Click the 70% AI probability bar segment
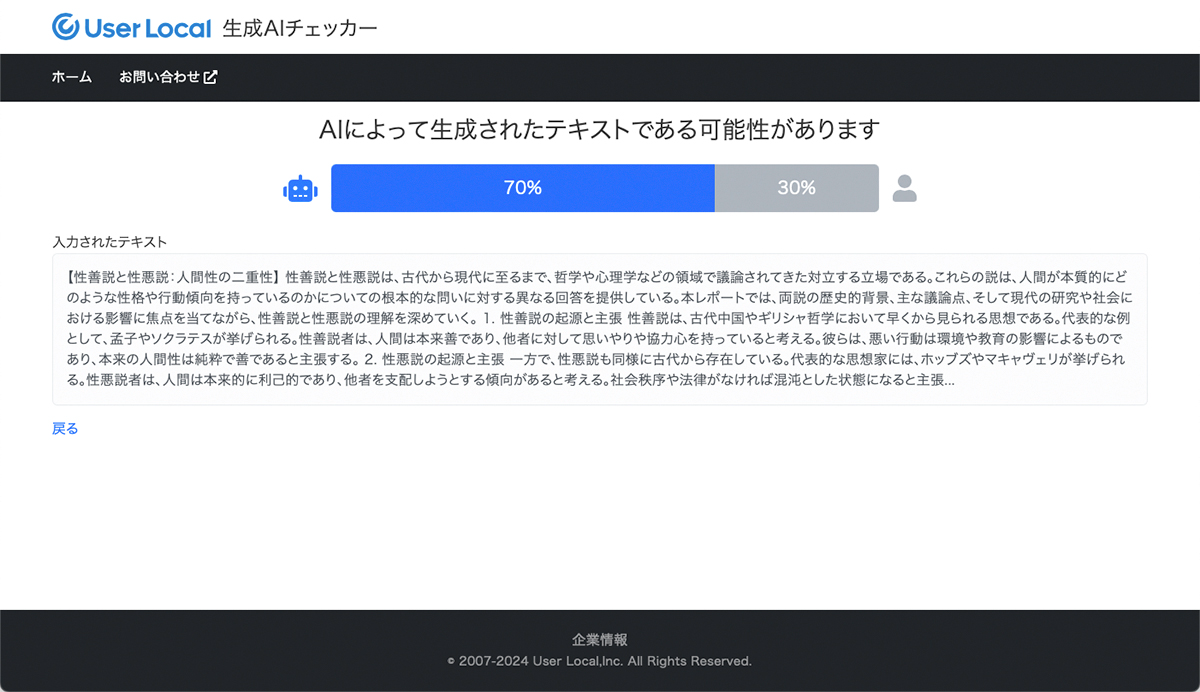Screen dimensions: 1200x692 pos(521,188)
